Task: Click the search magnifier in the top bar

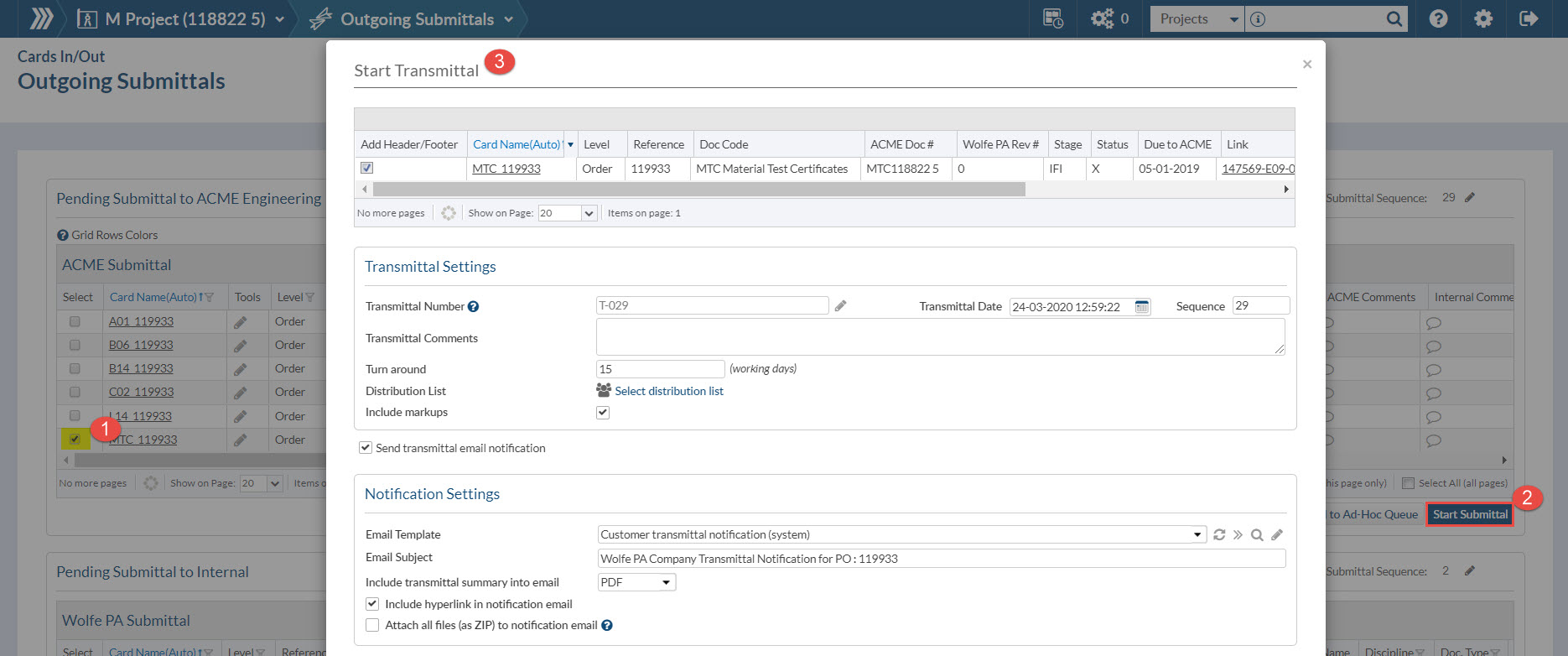Action: coord(1394,18)
